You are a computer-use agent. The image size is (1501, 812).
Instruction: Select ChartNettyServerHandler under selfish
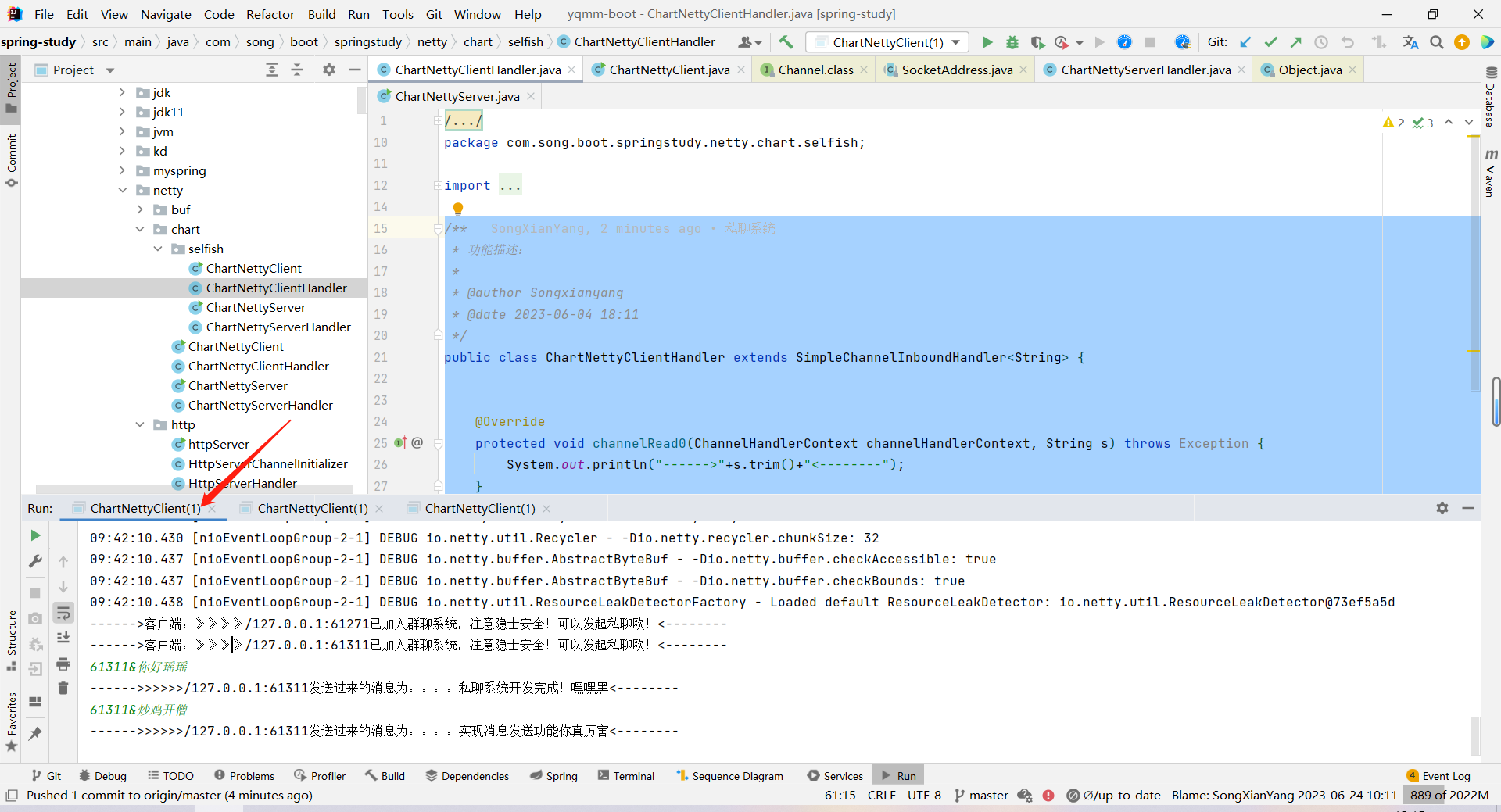278,327
